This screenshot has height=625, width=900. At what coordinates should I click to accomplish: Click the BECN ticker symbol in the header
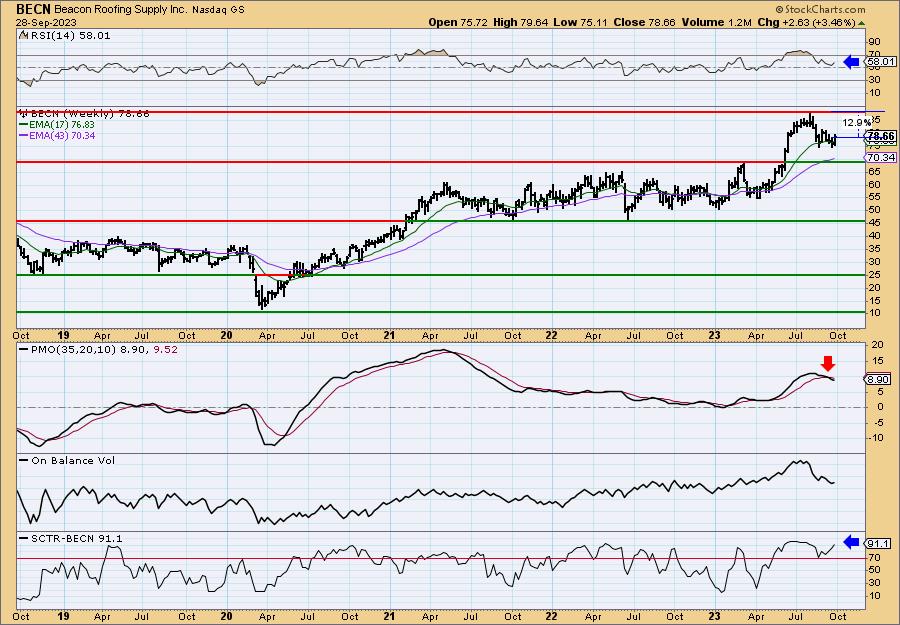[x=33, y=9]
